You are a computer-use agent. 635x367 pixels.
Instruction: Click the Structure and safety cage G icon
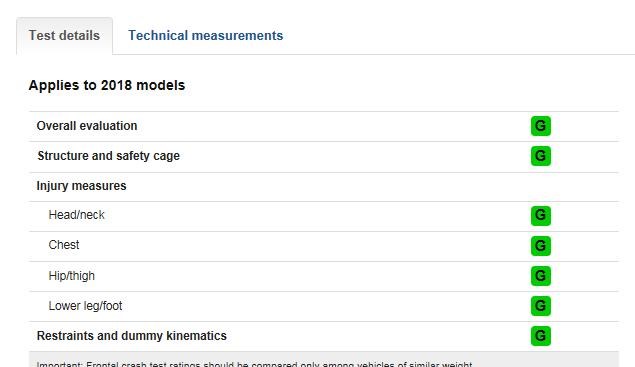(x=541, y=156)
